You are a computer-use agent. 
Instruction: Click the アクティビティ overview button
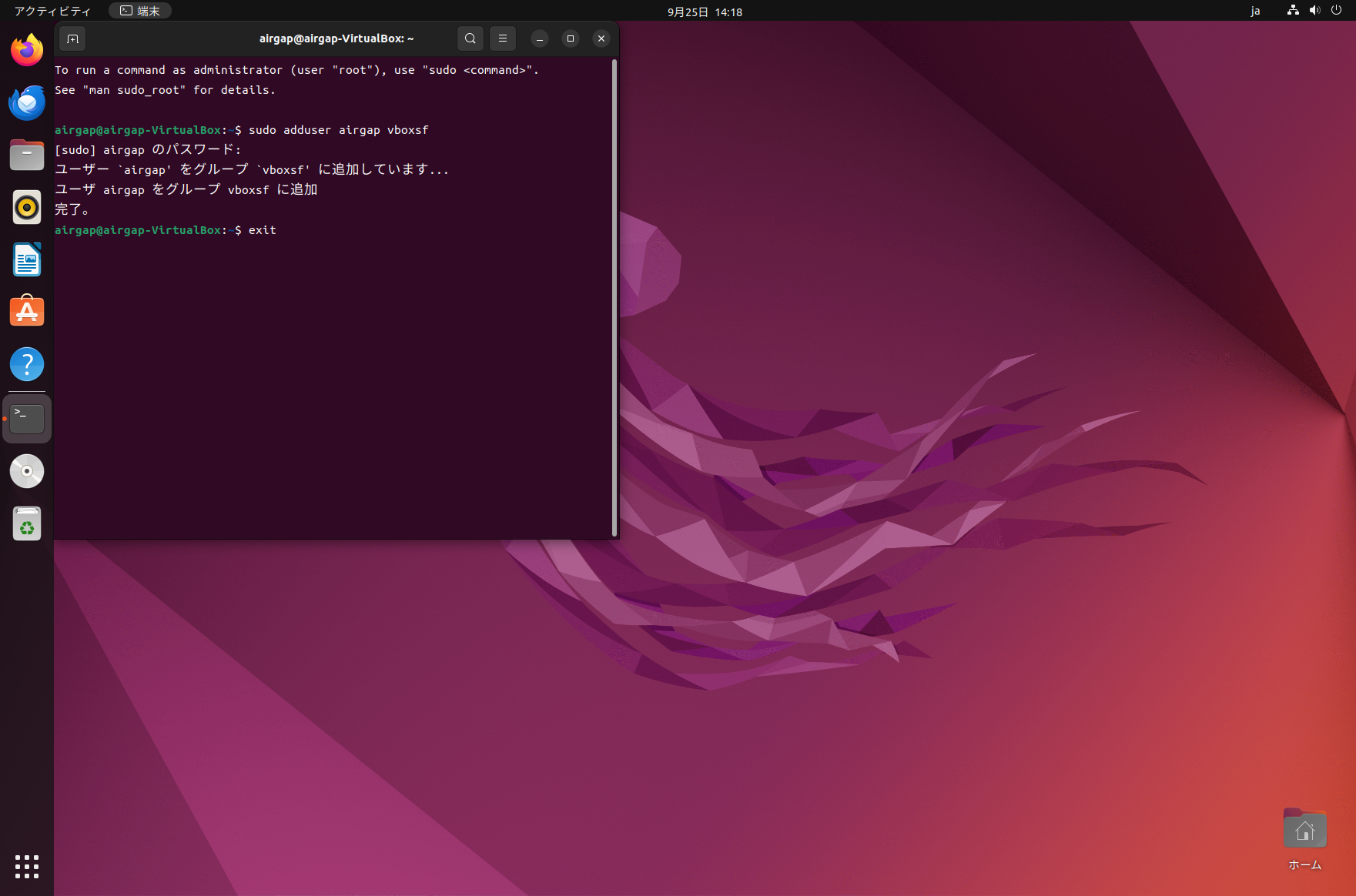52,11
